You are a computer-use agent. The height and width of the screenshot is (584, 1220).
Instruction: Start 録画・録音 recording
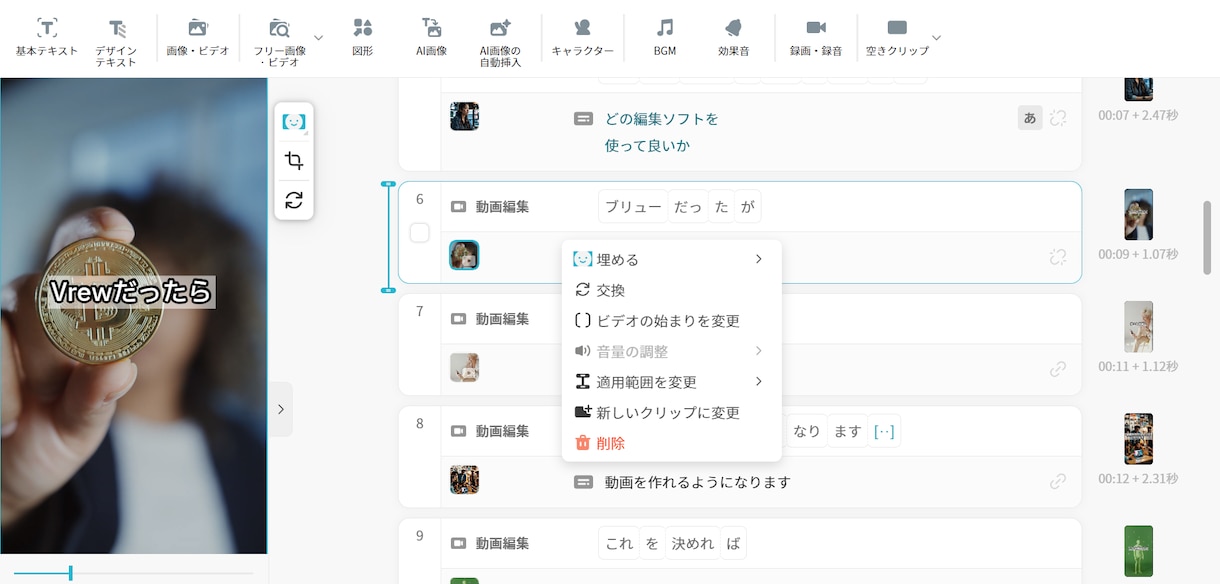(x=816, y=37)
